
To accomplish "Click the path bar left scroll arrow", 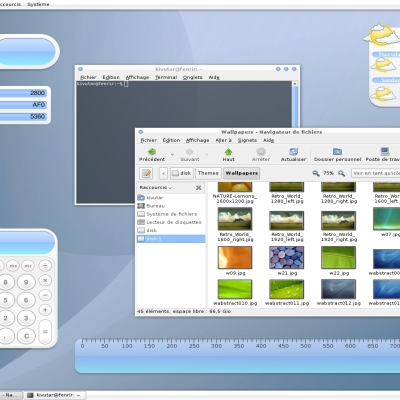I will tap(163, 173).
